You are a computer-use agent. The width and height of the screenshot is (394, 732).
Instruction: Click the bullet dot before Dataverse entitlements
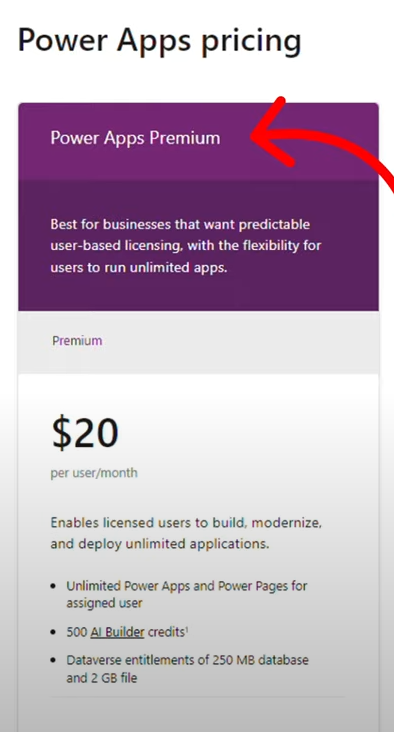click(x=55, y=661)
